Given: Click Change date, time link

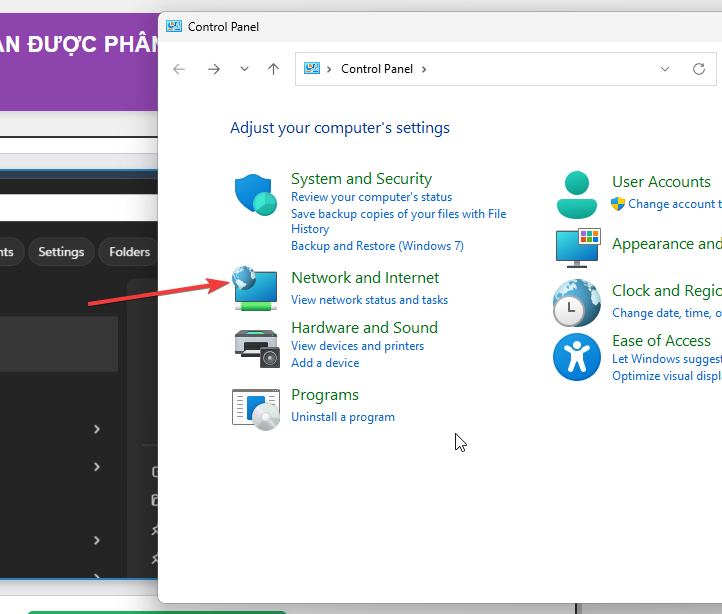Looking at the screenshot, I should click(667, 313).
